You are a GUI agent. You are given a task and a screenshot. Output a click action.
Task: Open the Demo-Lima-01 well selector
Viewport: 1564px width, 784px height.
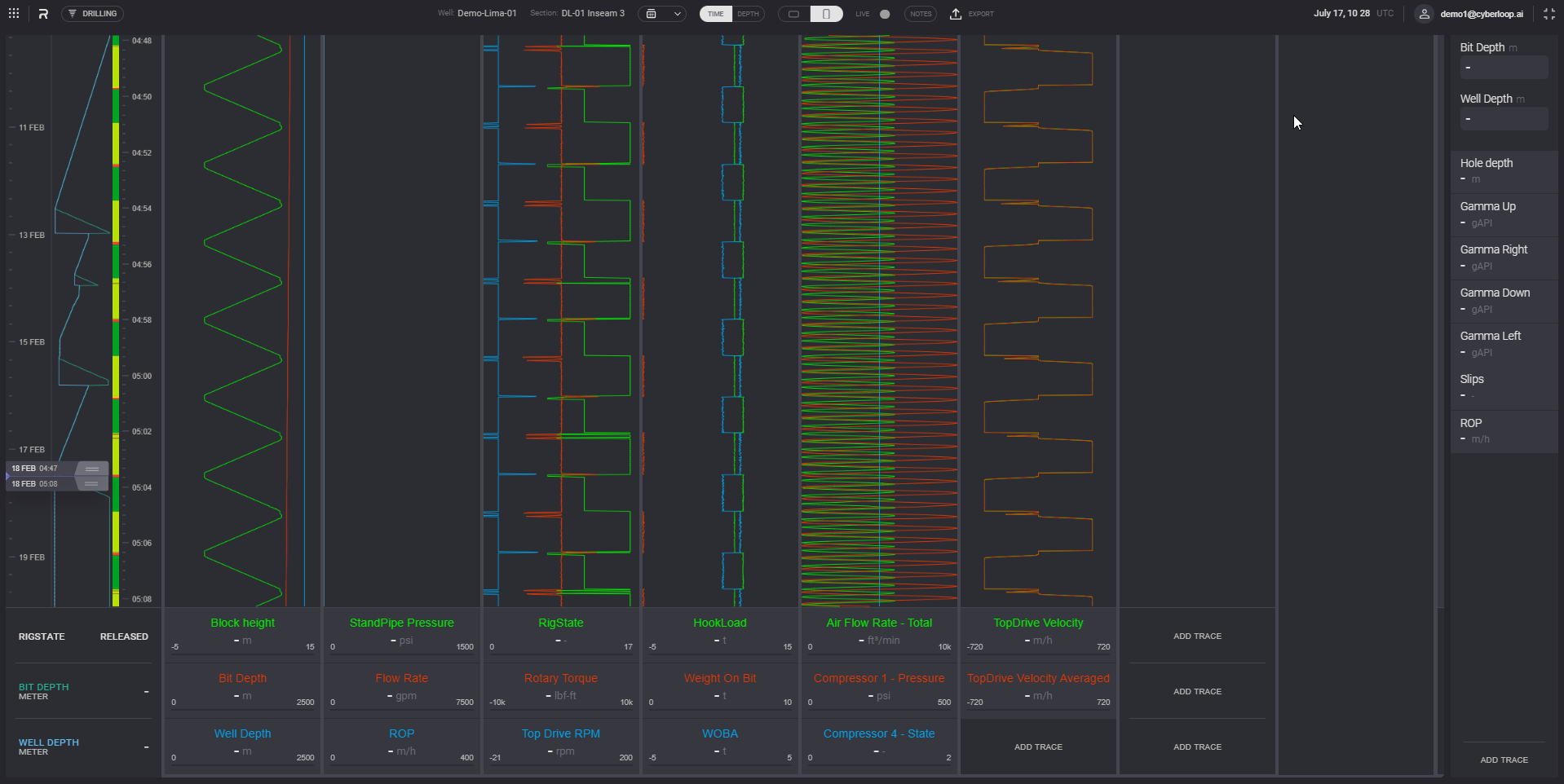coord(487,14)
